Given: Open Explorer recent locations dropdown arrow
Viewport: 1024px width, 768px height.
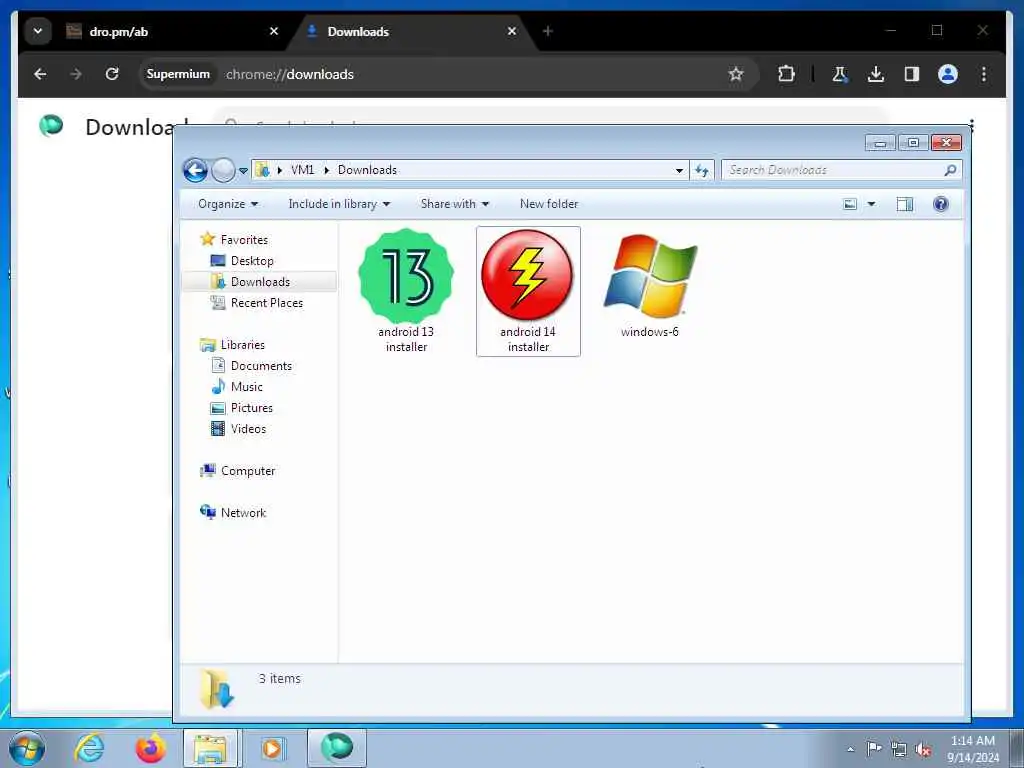Looking at the screenshot, I should (243, 171).
